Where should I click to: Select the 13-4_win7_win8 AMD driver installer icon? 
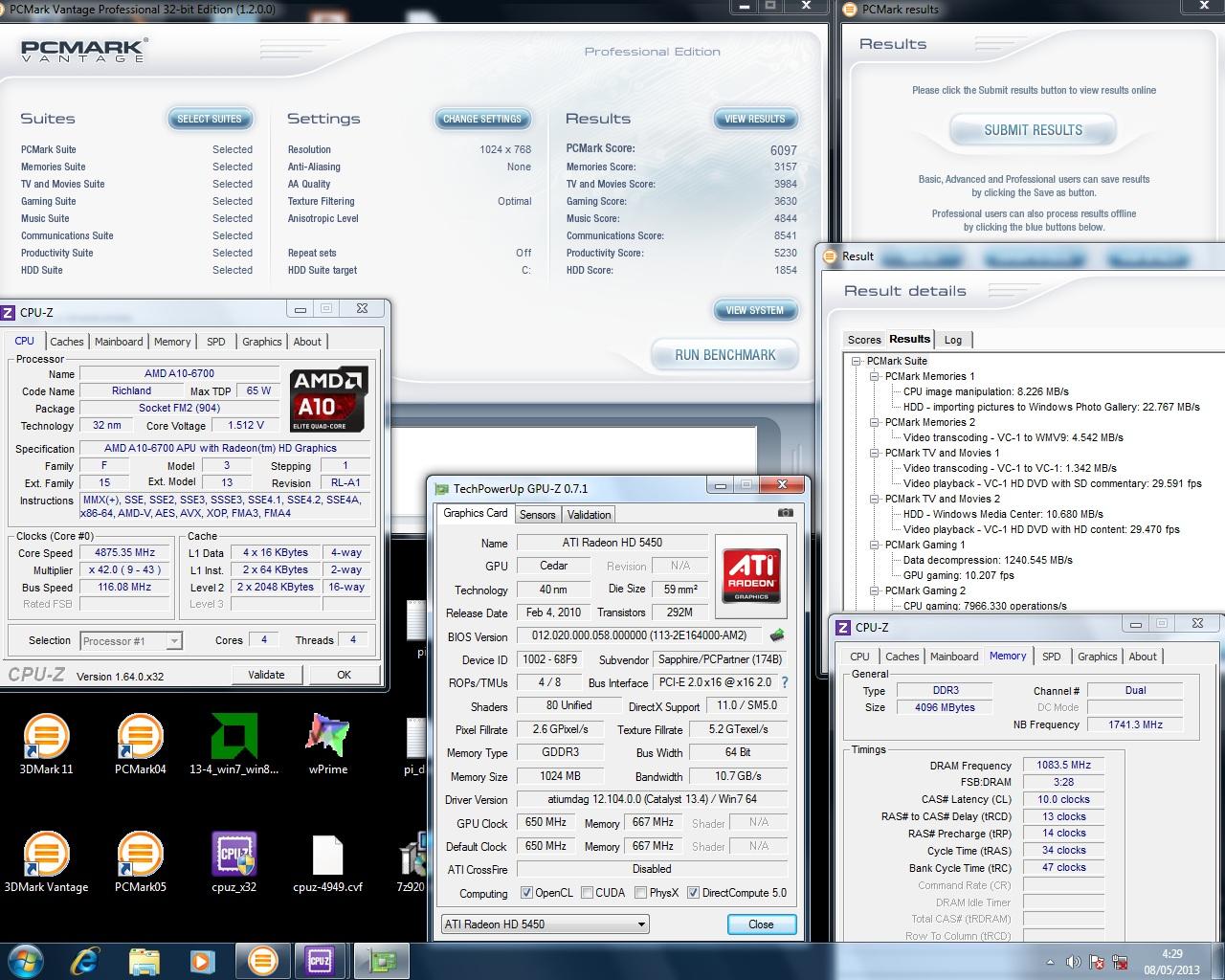pyautogui.click(x=234, y=744)
